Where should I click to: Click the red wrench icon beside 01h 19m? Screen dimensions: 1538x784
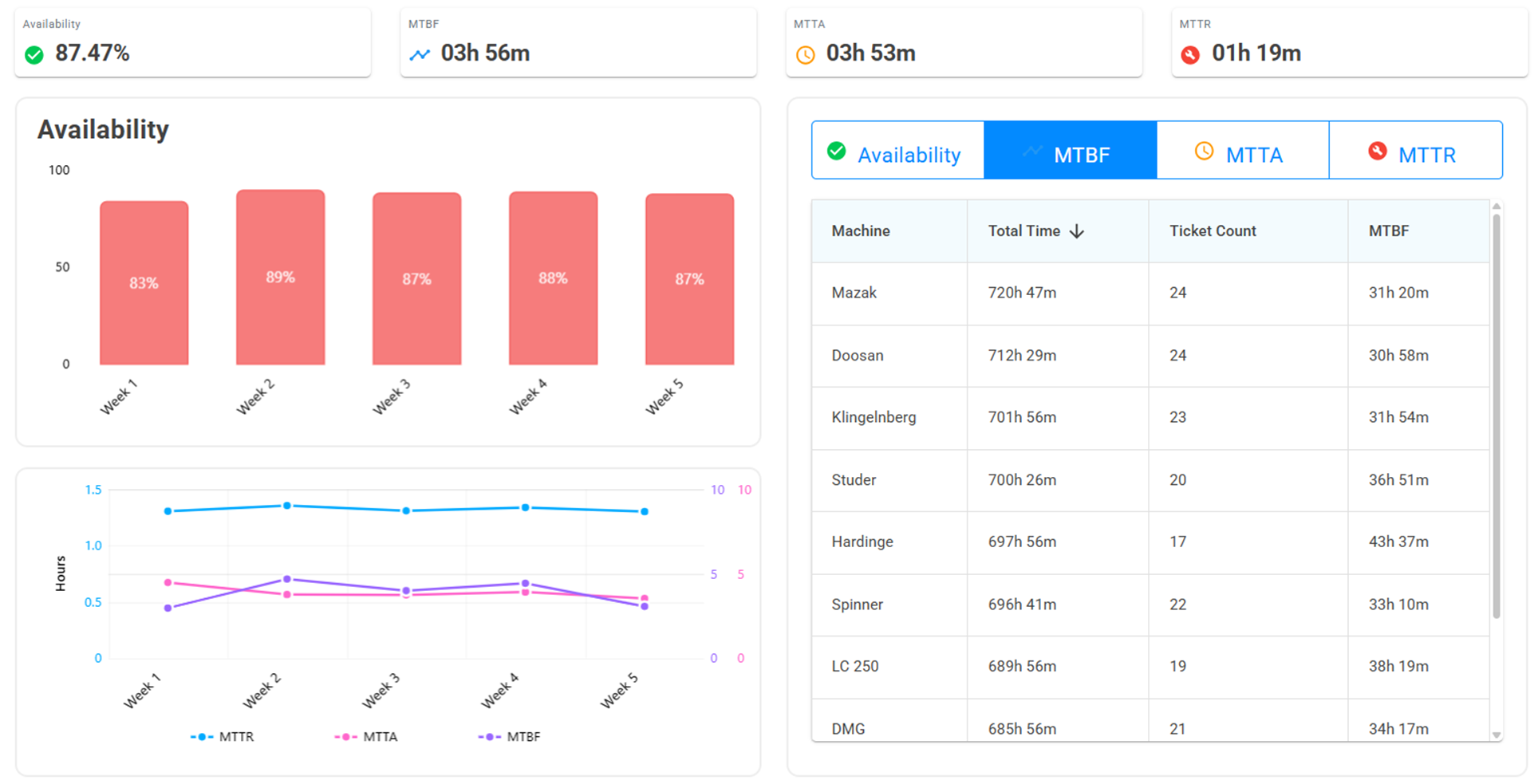[x=1190, y=54]
